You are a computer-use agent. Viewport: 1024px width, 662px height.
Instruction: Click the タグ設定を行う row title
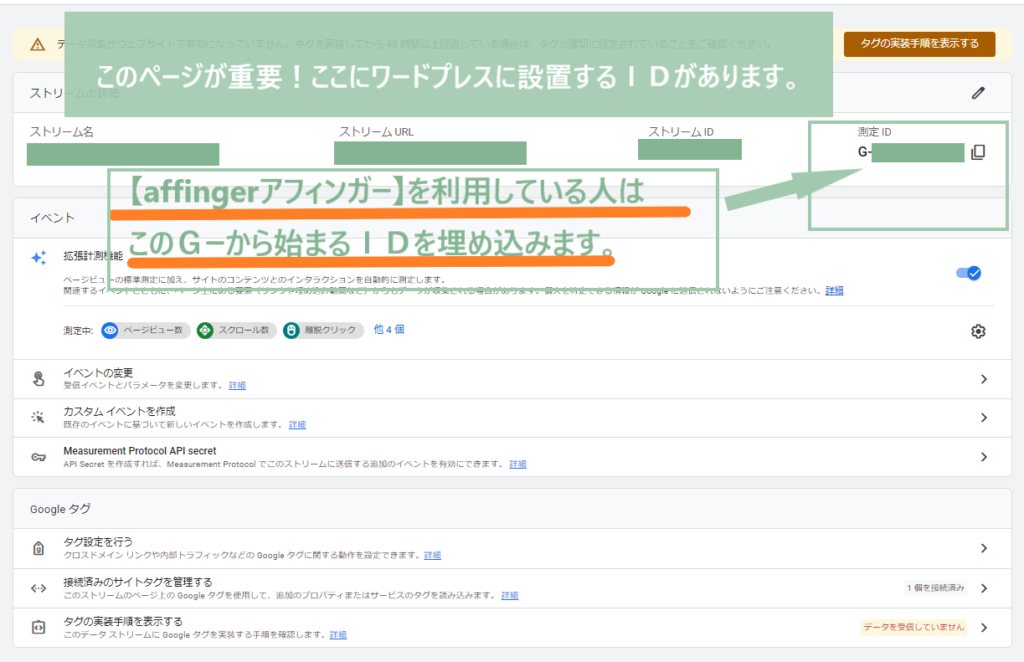coord(98,542)
